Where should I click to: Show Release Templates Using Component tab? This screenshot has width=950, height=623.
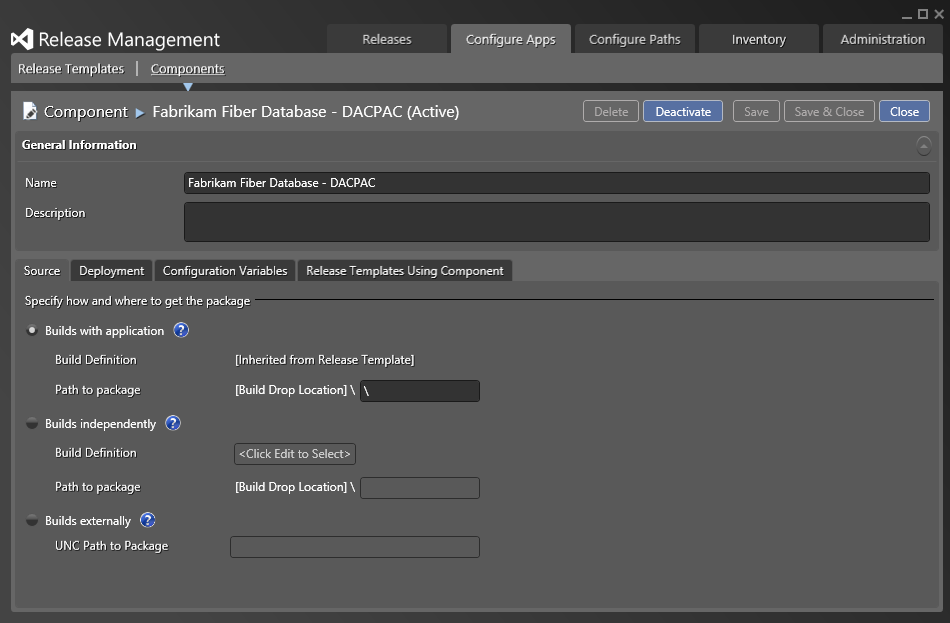[405, 271]
